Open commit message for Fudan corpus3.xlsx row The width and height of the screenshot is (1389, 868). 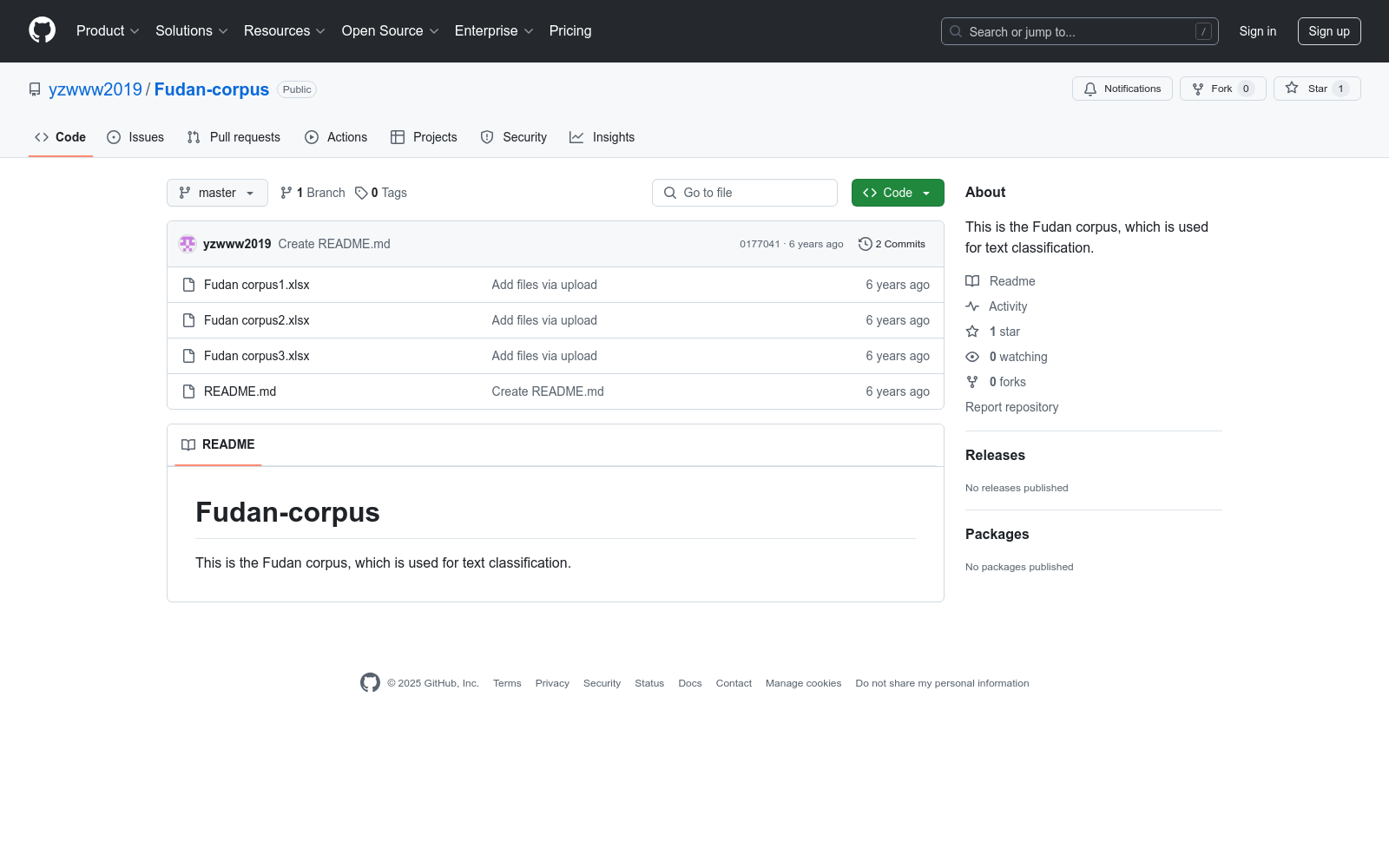coord(544,356)
